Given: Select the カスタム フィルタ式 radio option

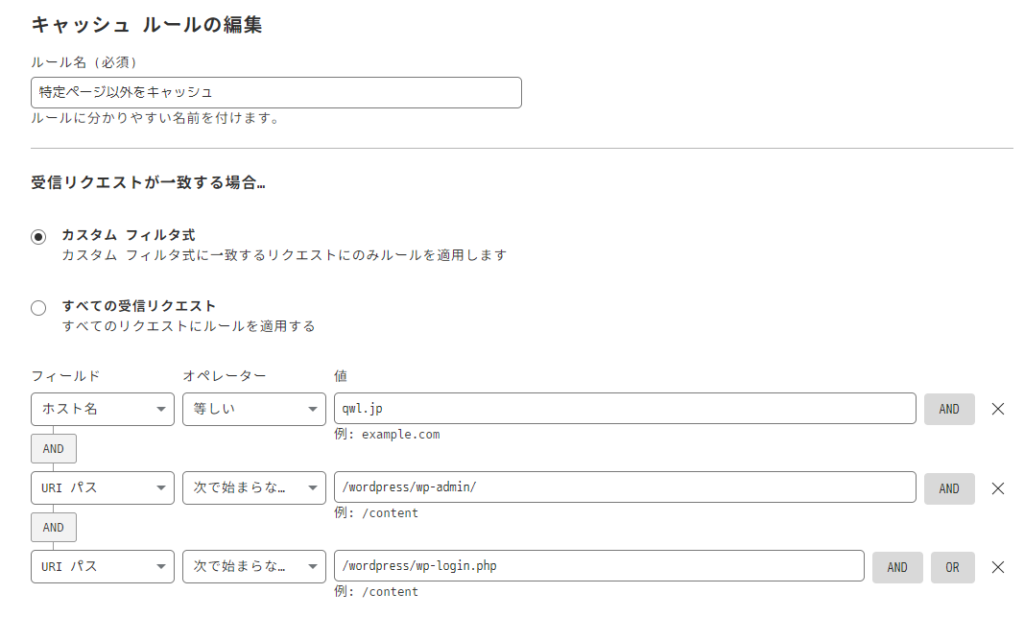Looking at the screenshot, I should tap(39, 237).
